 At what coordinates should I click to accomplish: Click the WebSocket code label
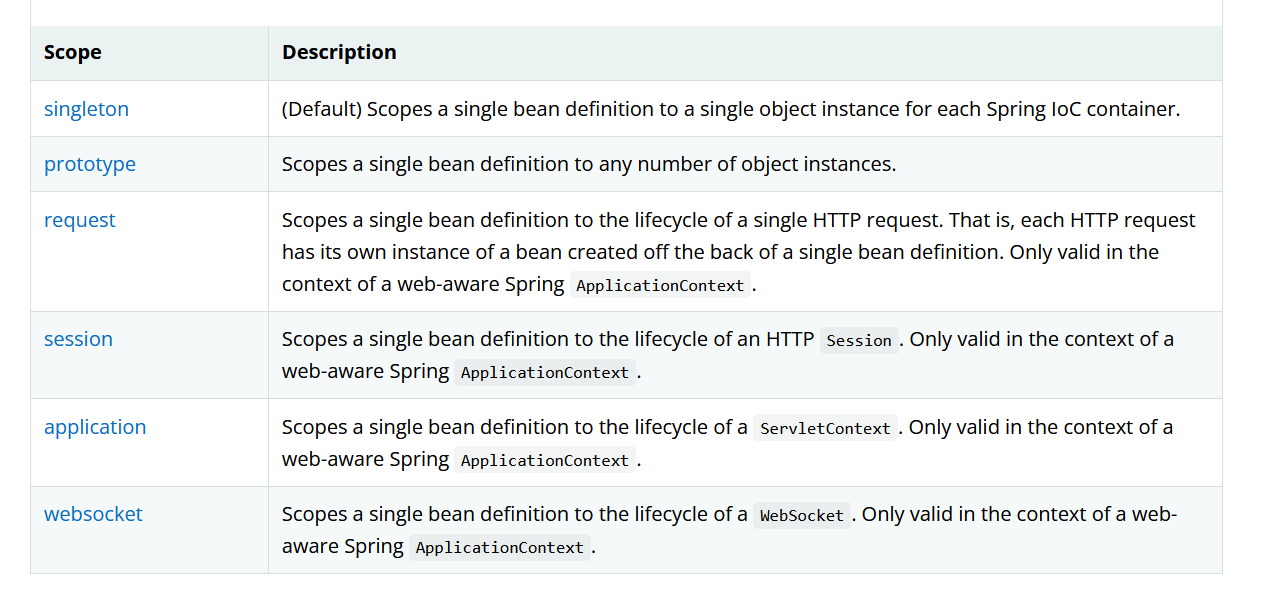801,516
